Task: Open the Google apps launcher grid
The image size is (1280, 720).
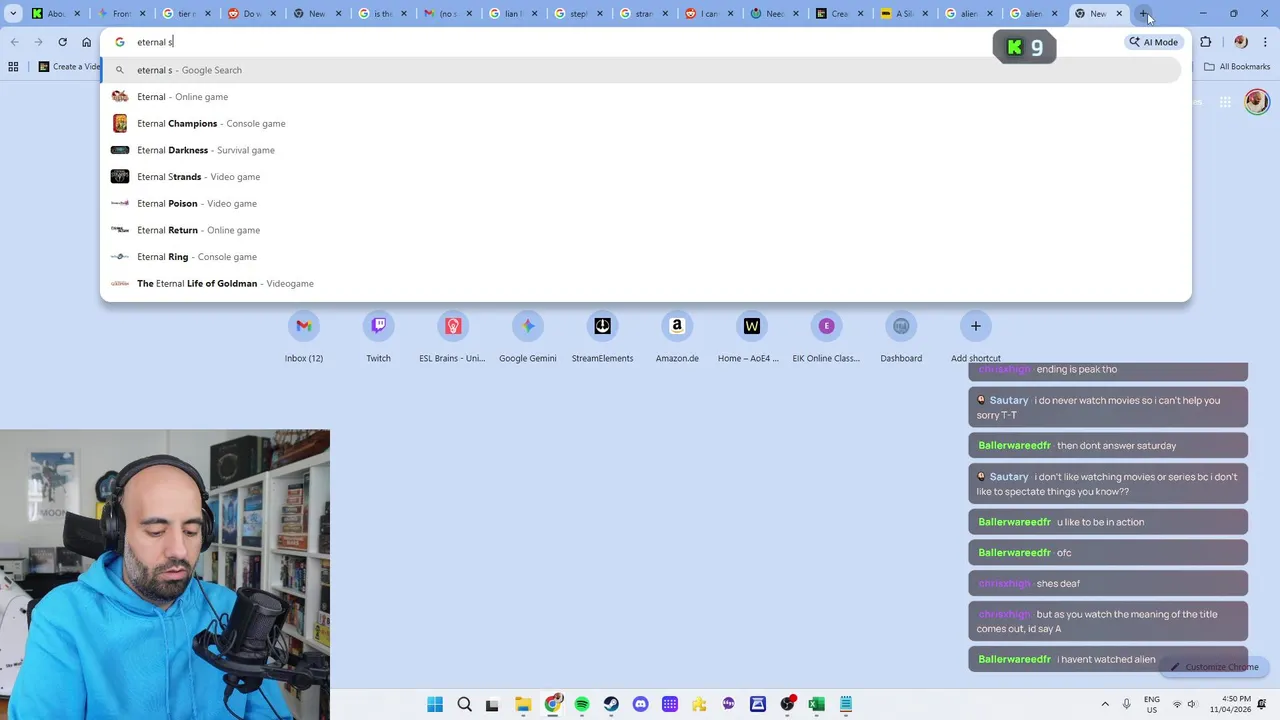Action: coord(1224,102)
